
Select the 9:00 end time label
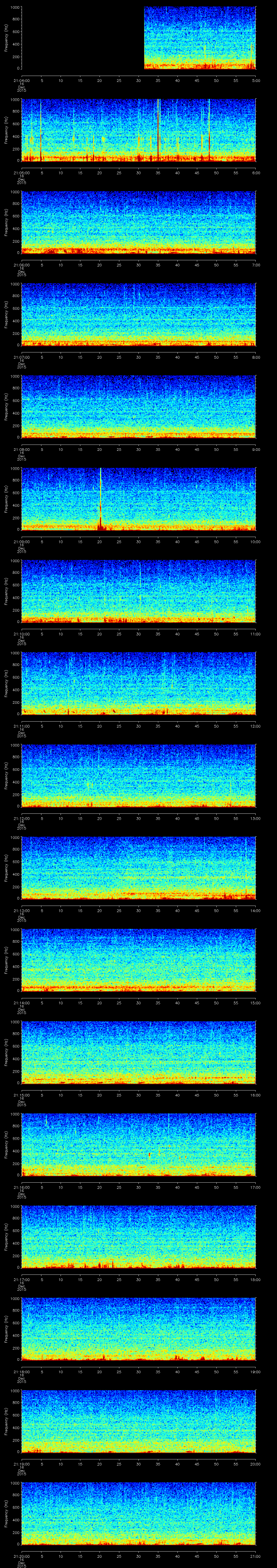tap(256, 450)
